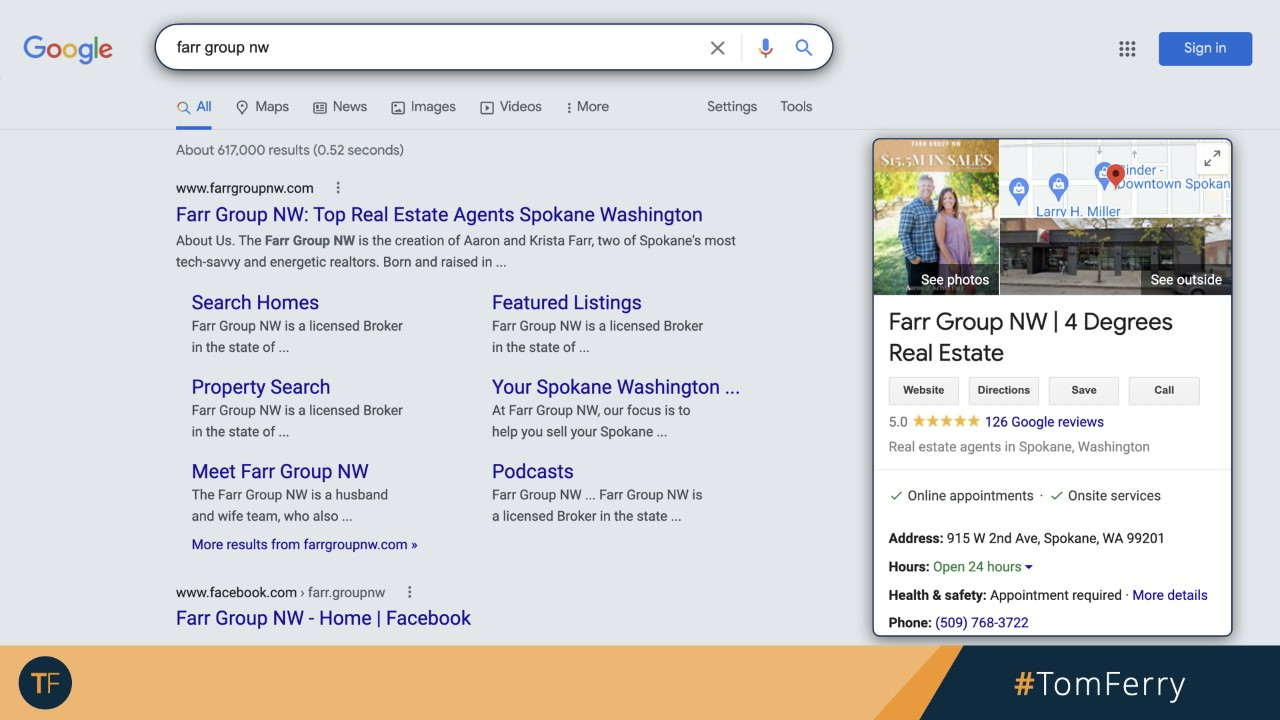
Task: Open the 126 Google reviews link
Action: click(x=1044, y=422)
